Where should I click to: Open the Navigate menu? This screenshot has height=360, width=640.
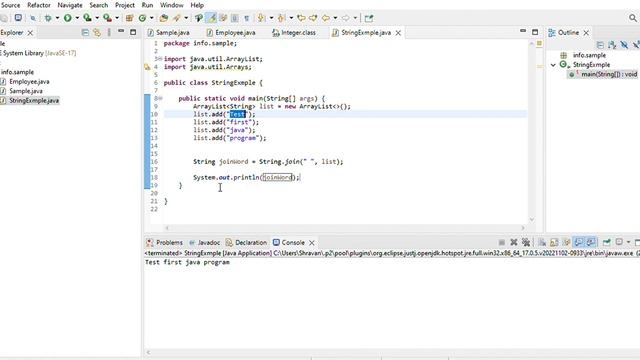70,5
